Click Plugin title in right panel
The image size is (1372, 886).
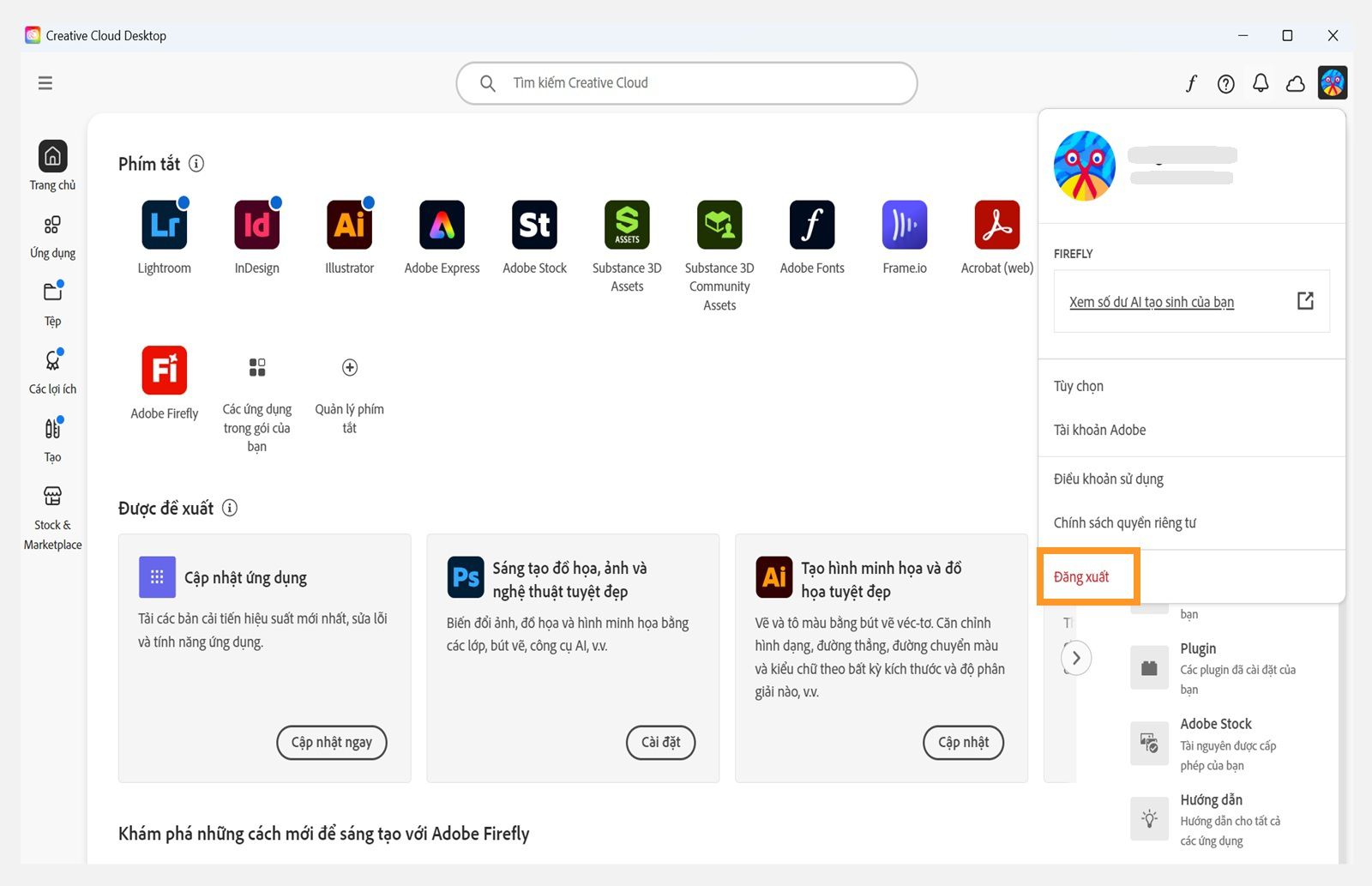pos(1198,648)
